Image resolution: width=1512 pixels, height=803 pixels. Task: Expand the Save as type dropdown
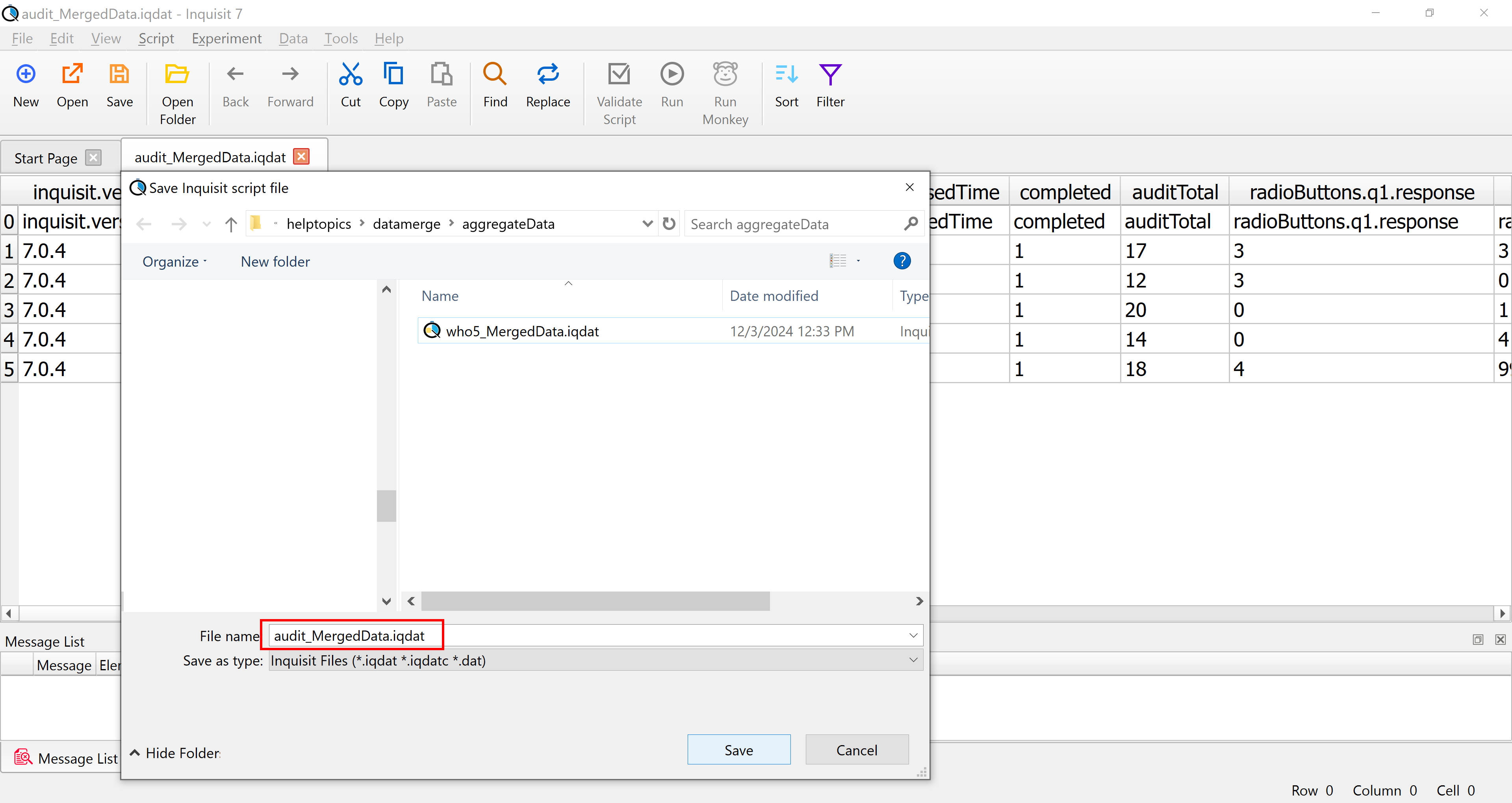point(913,660)
